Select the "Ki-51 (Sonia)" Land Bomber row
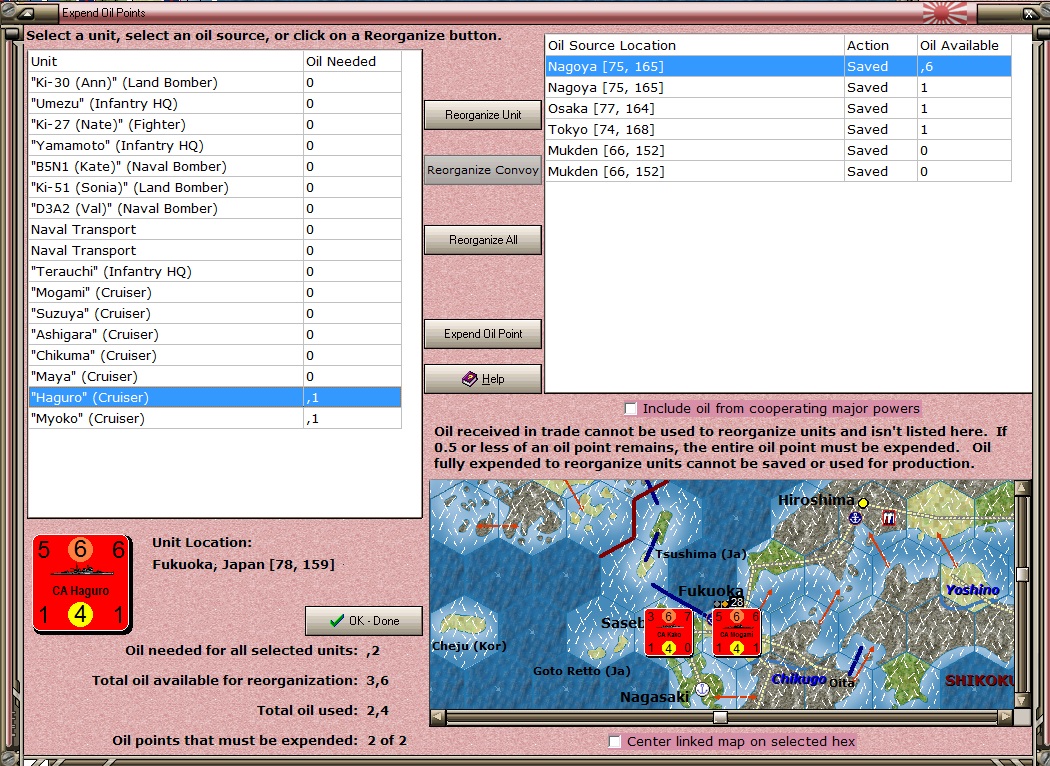Screen dimensions: 1050x766 pos(215,187)
